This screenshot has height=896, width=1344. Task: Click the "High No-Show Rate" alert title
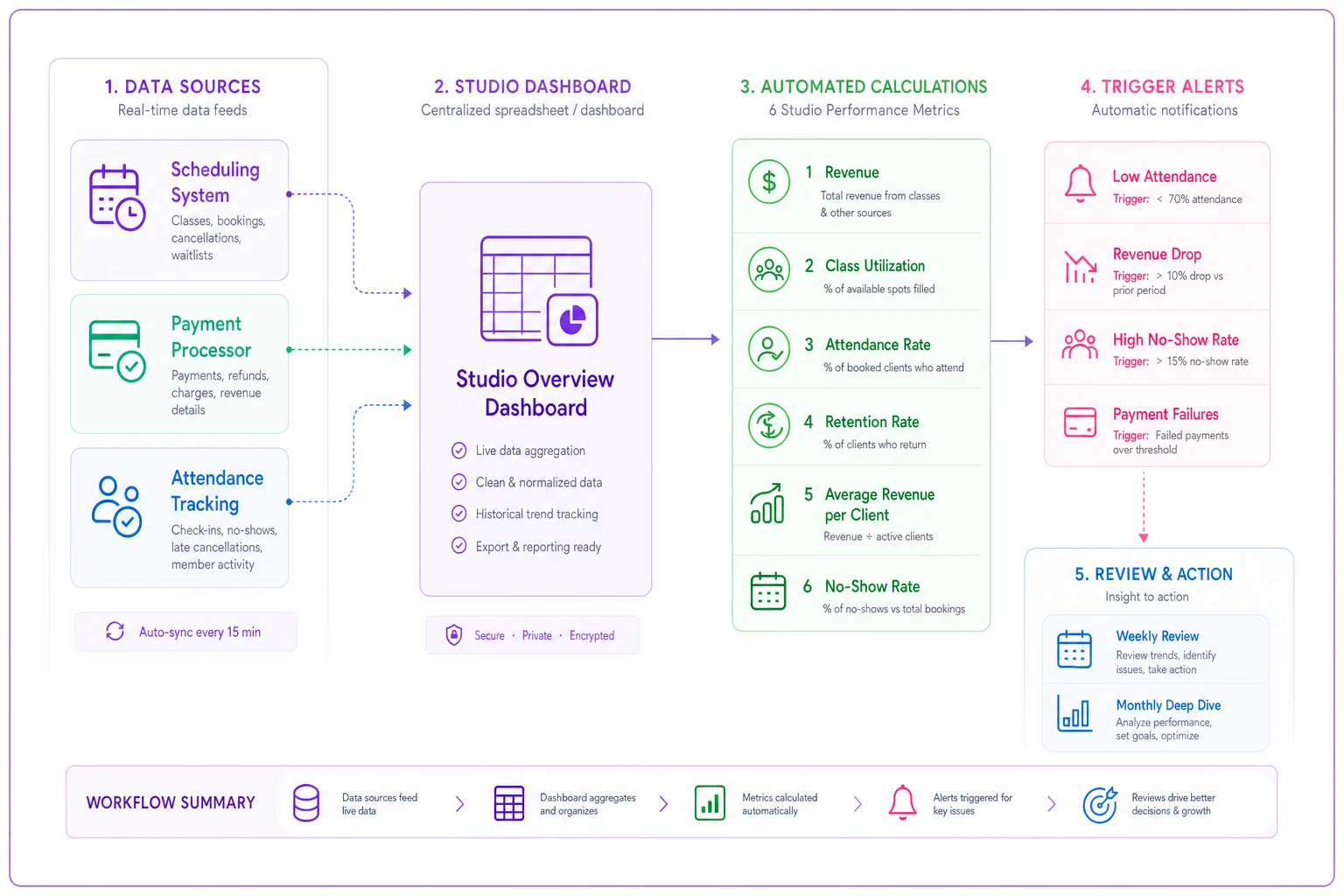[x=1176, y=339]
